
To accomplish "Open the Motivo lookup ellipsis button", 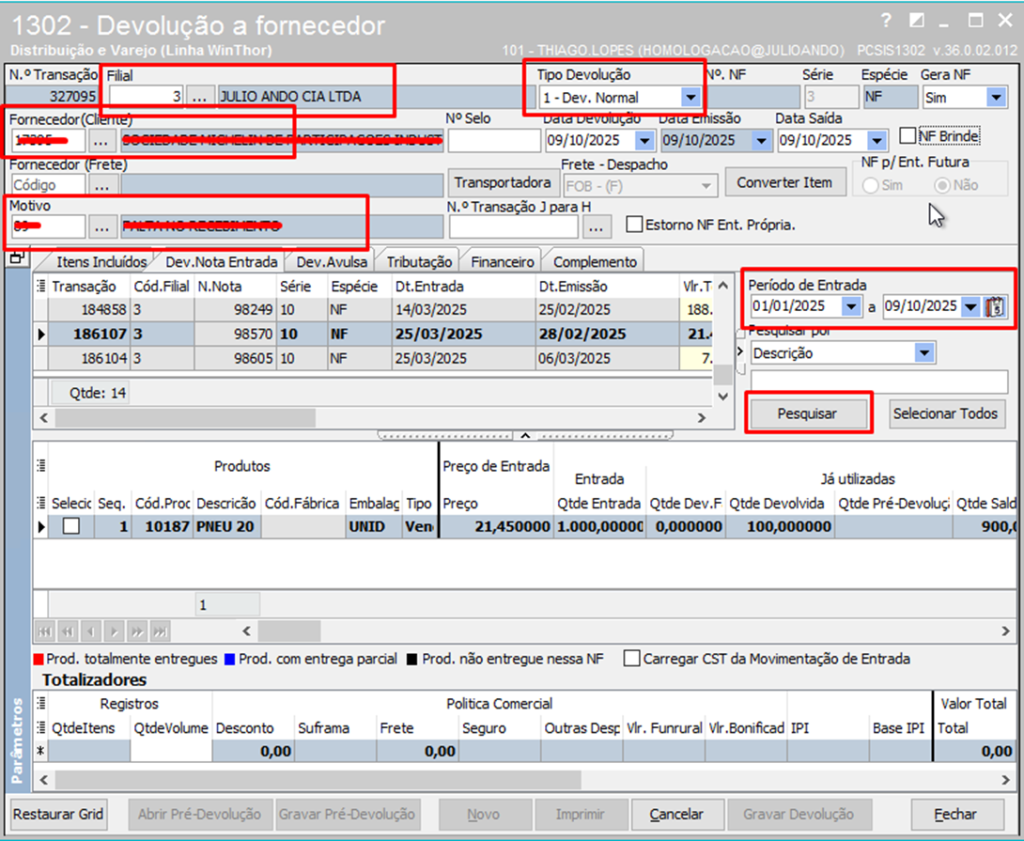I will tap(102, 227).
